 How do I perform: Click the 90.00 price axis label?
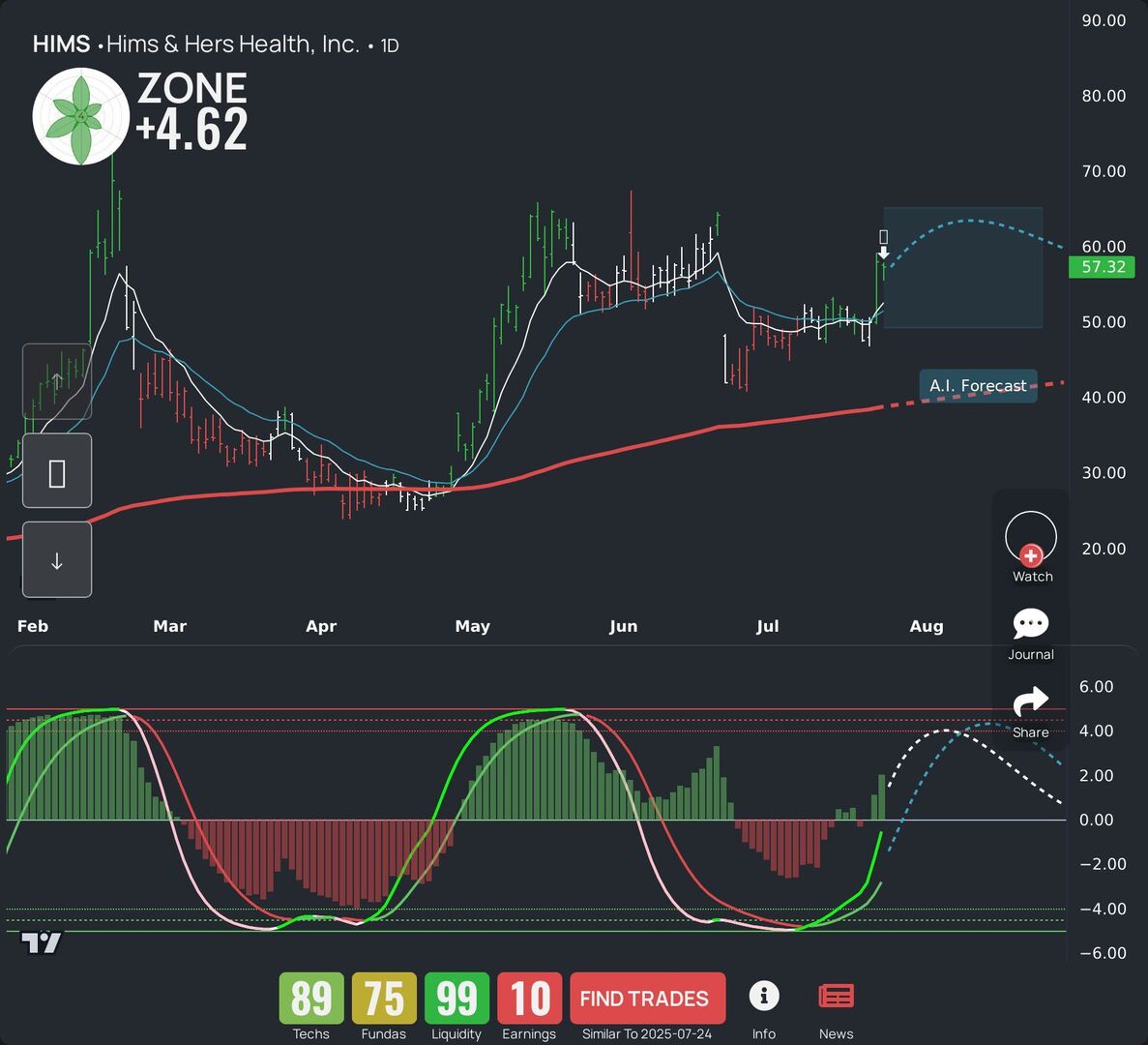click(x=1104, y=20)
